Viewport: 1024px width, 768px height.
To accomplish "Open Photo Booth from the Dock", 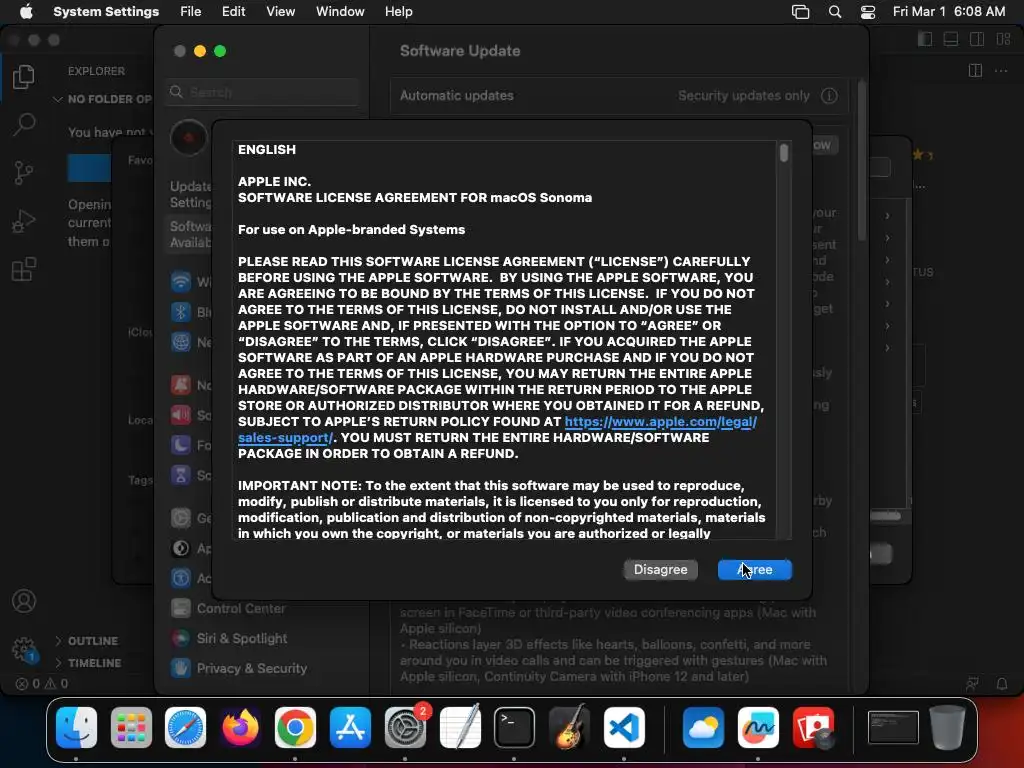I will coord(813,728).
